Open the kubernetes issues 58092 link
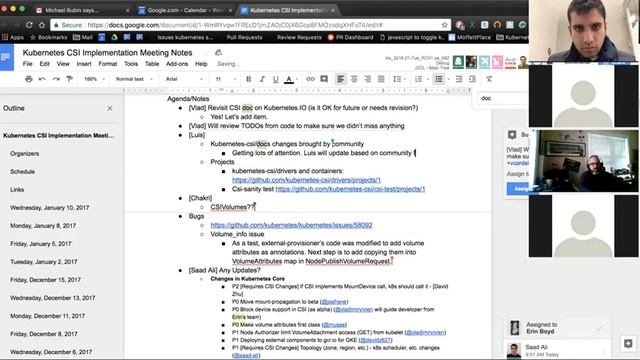This screenshot has height=360, width=640. (291, 225)
